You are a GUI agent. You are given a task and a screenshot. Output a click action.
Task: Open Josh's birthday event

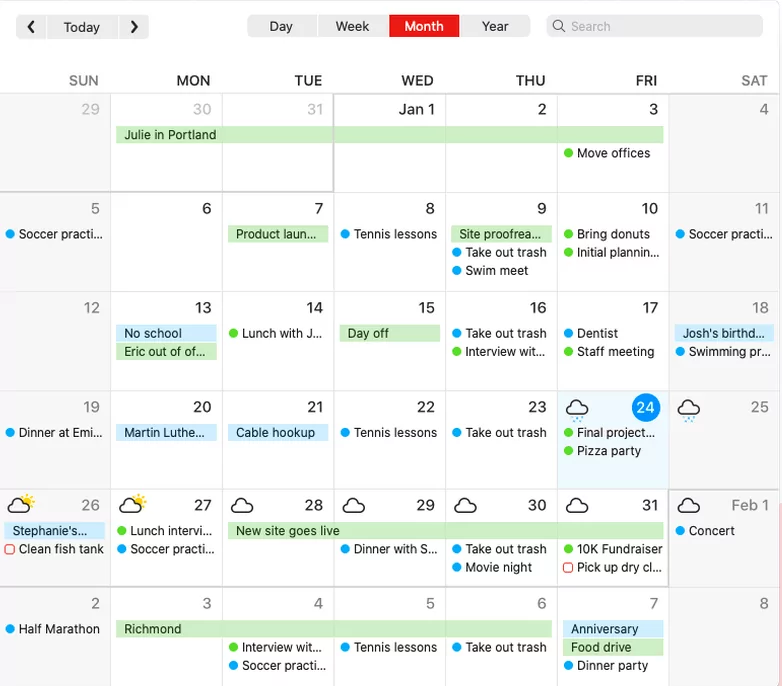(x=724, y=333)
